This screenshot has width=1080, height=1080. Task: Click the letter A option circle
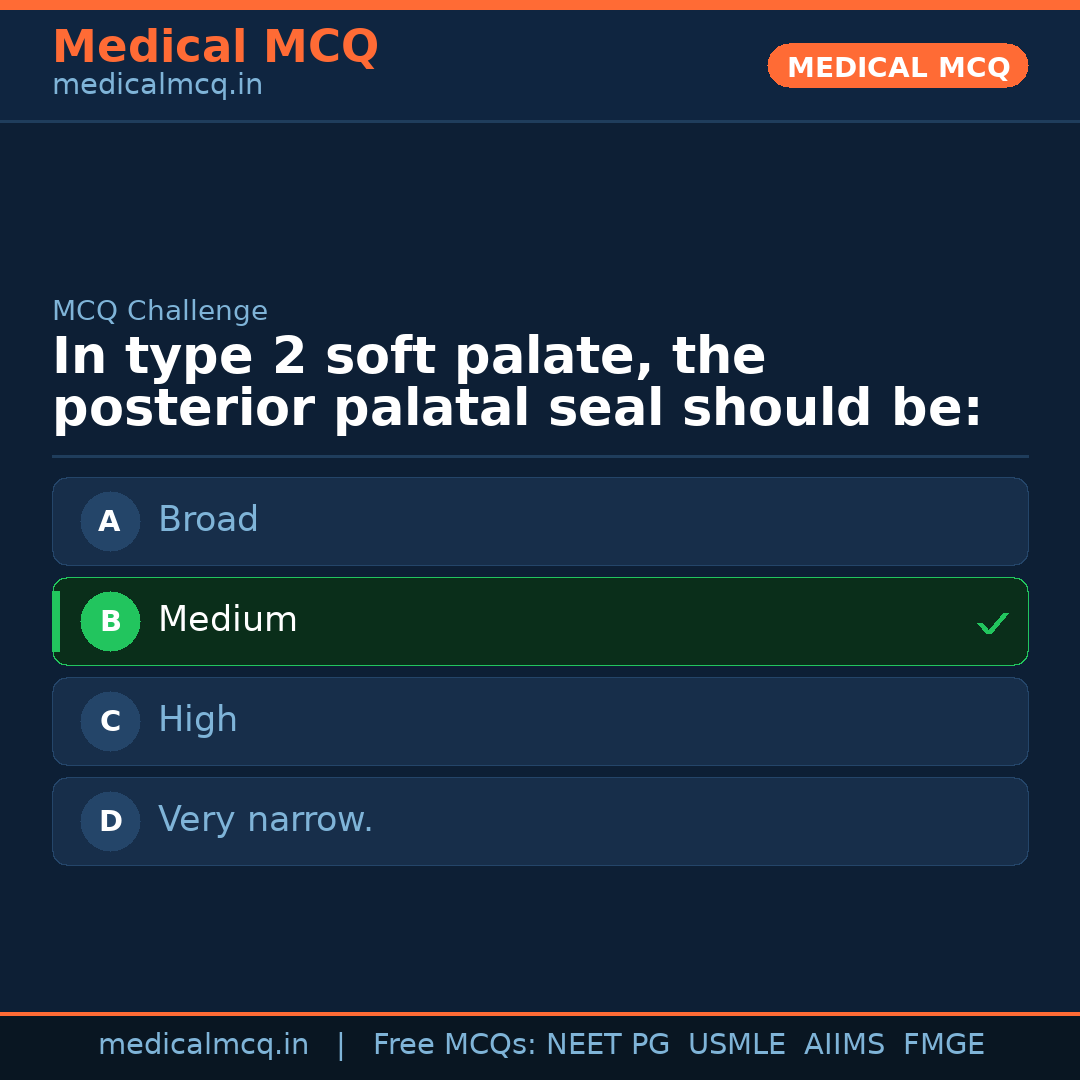tap(110, 521)
